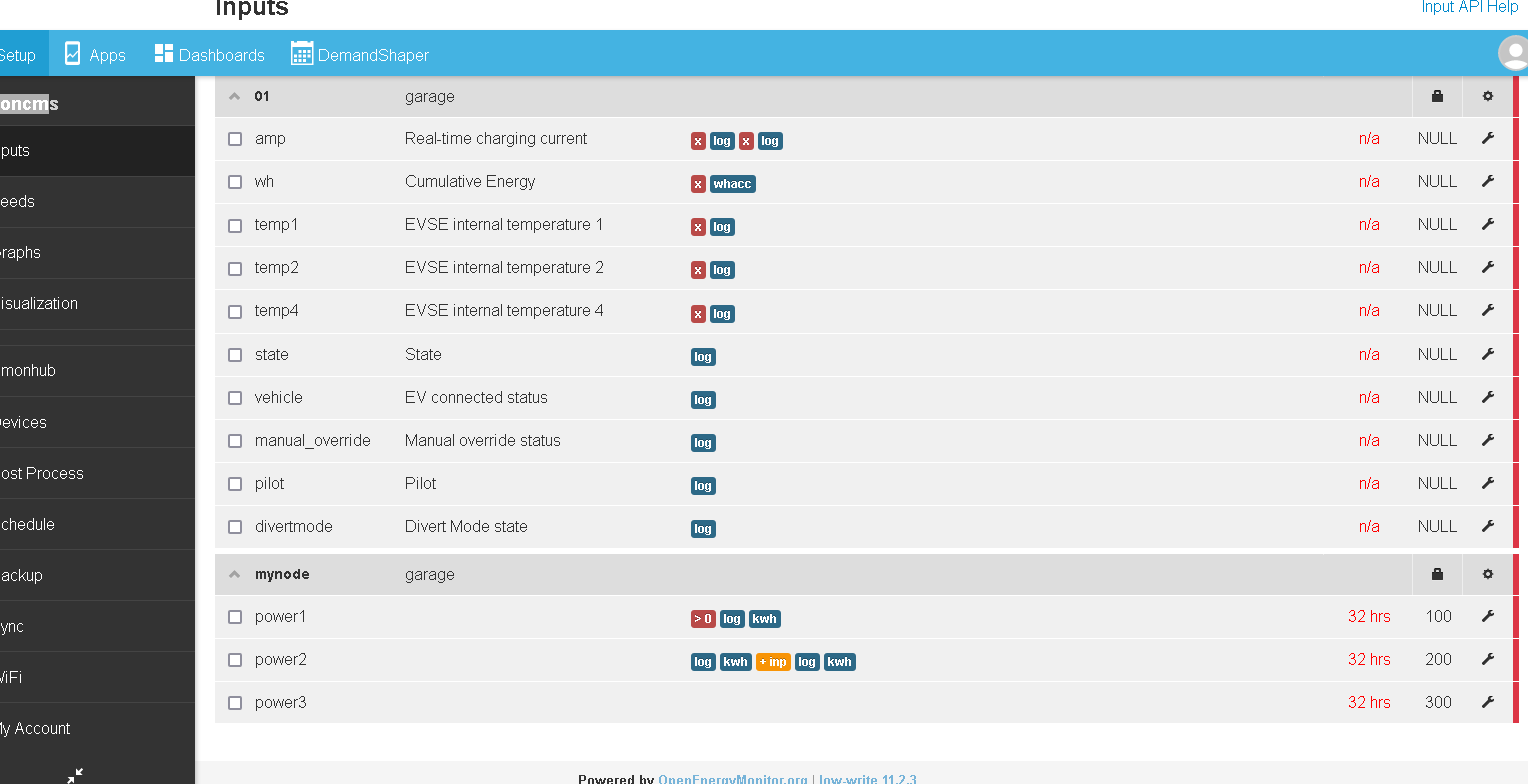This screenshot has width=1528, height=784.
Task: Open configuration wrench for power1 input
Action: [1488, 617]
